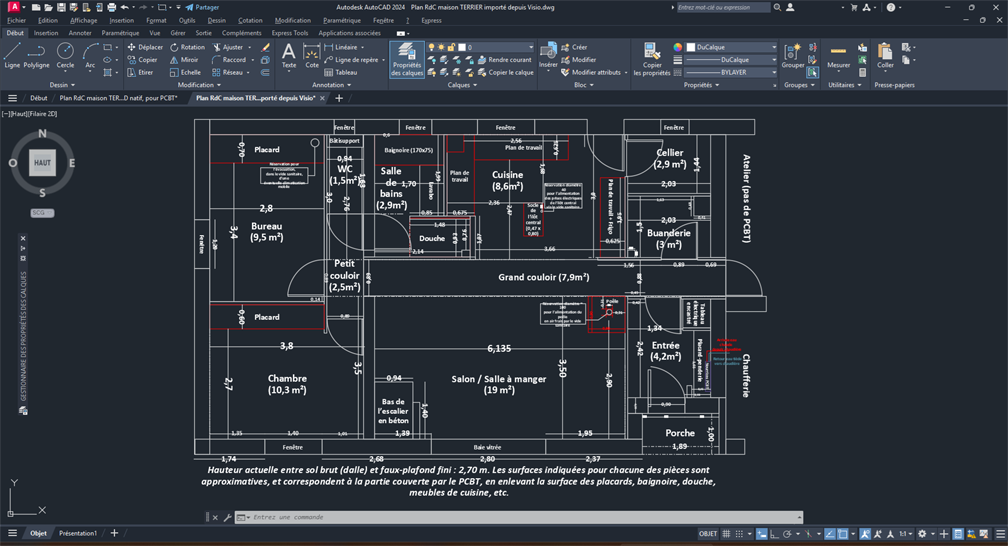Click the Mesurer tool
1008x546 pixels.
tap(838, 55)
